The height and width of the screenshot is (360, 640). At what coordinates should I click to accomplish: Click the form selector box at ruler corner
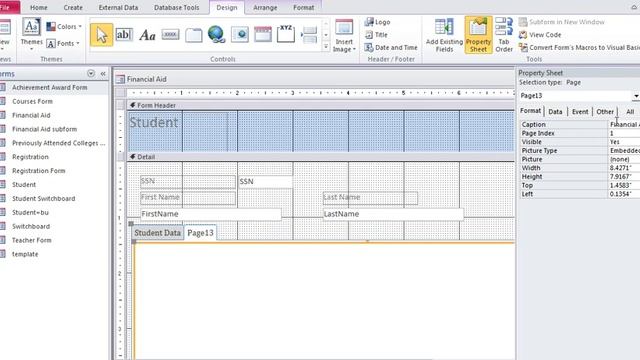[121, 93]
